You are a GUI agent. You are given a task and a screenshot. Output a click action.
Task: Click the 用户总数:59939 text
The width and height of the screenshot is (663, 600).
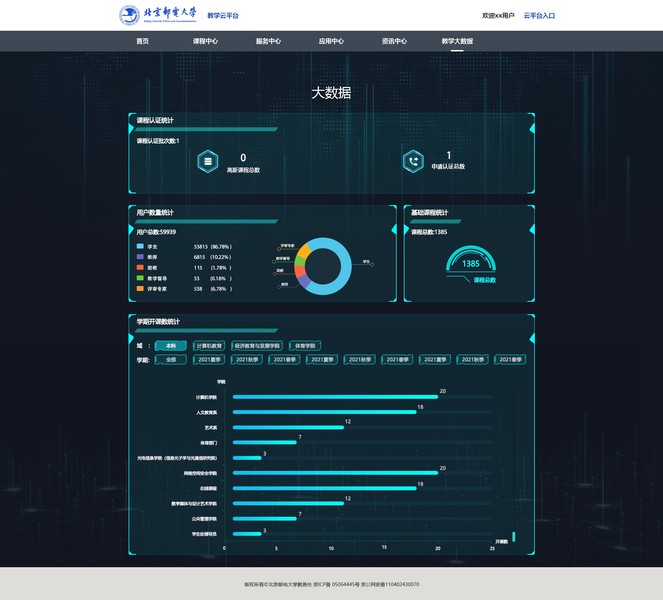(x=156, y=232)
